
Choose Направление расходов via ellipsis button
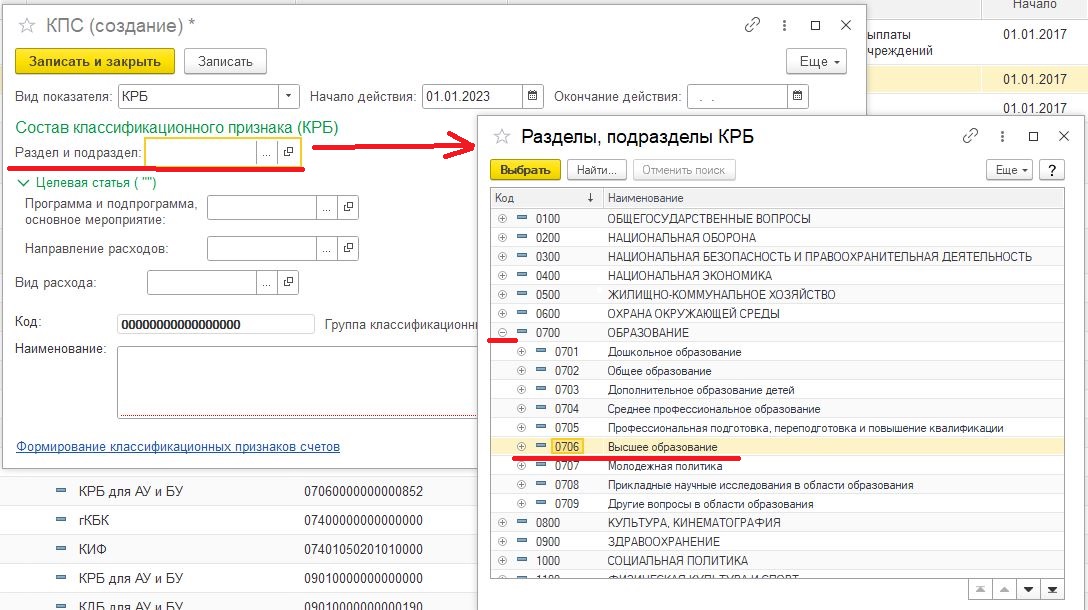point(327,248)
